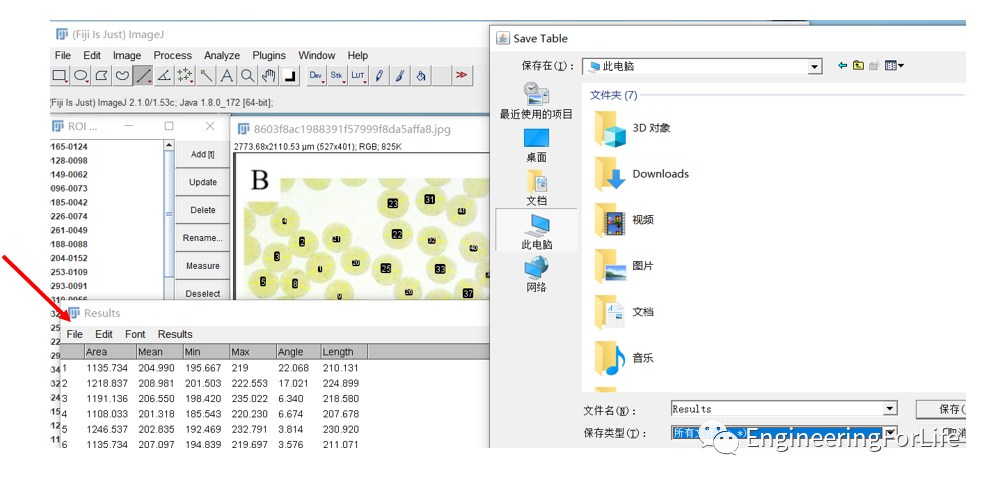
Task: Click Delete in ROI Manager
Action: click(202, 210)
